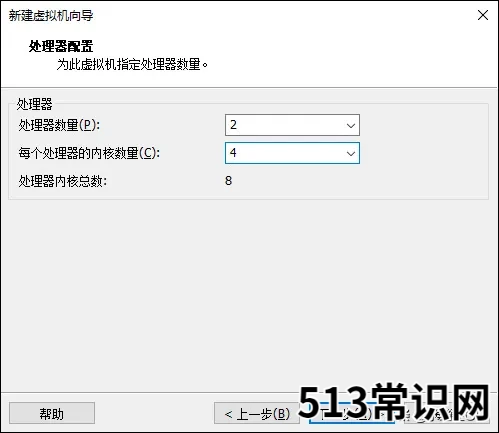Click the 处理器 group box caption
The image size is (499, 433).
tap(35, 104)
